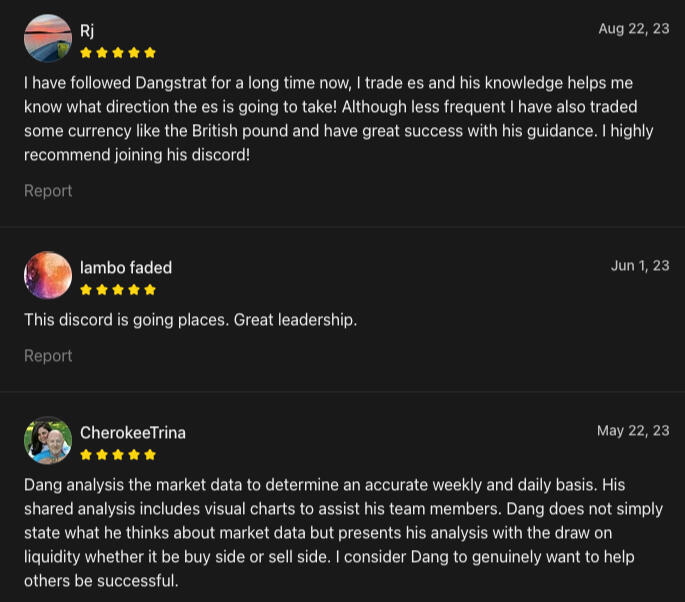
Task: Click the Jun 1, 23 review date
Action: tap(640, 265)
